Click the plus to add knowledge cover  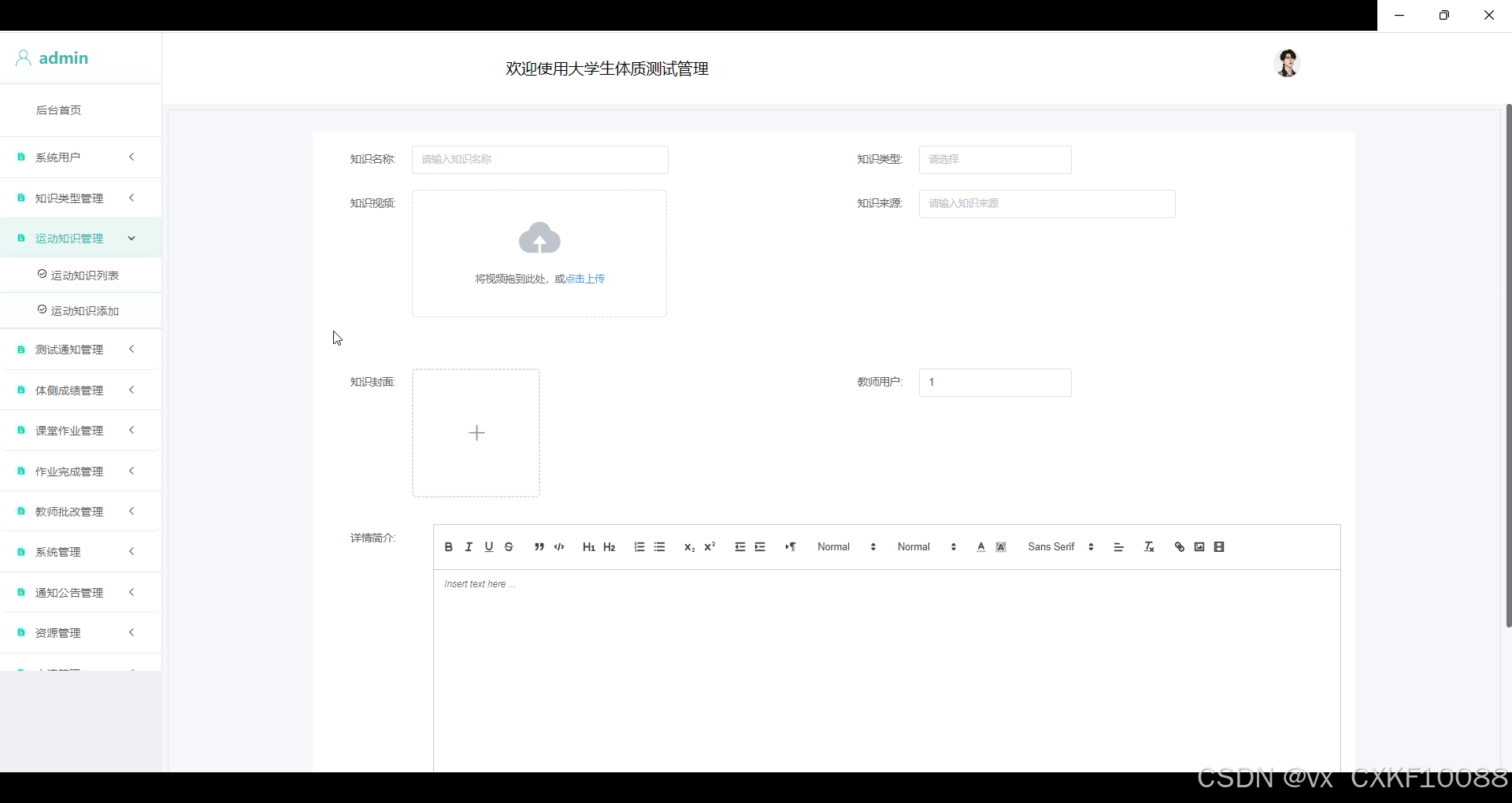(476, 433)
